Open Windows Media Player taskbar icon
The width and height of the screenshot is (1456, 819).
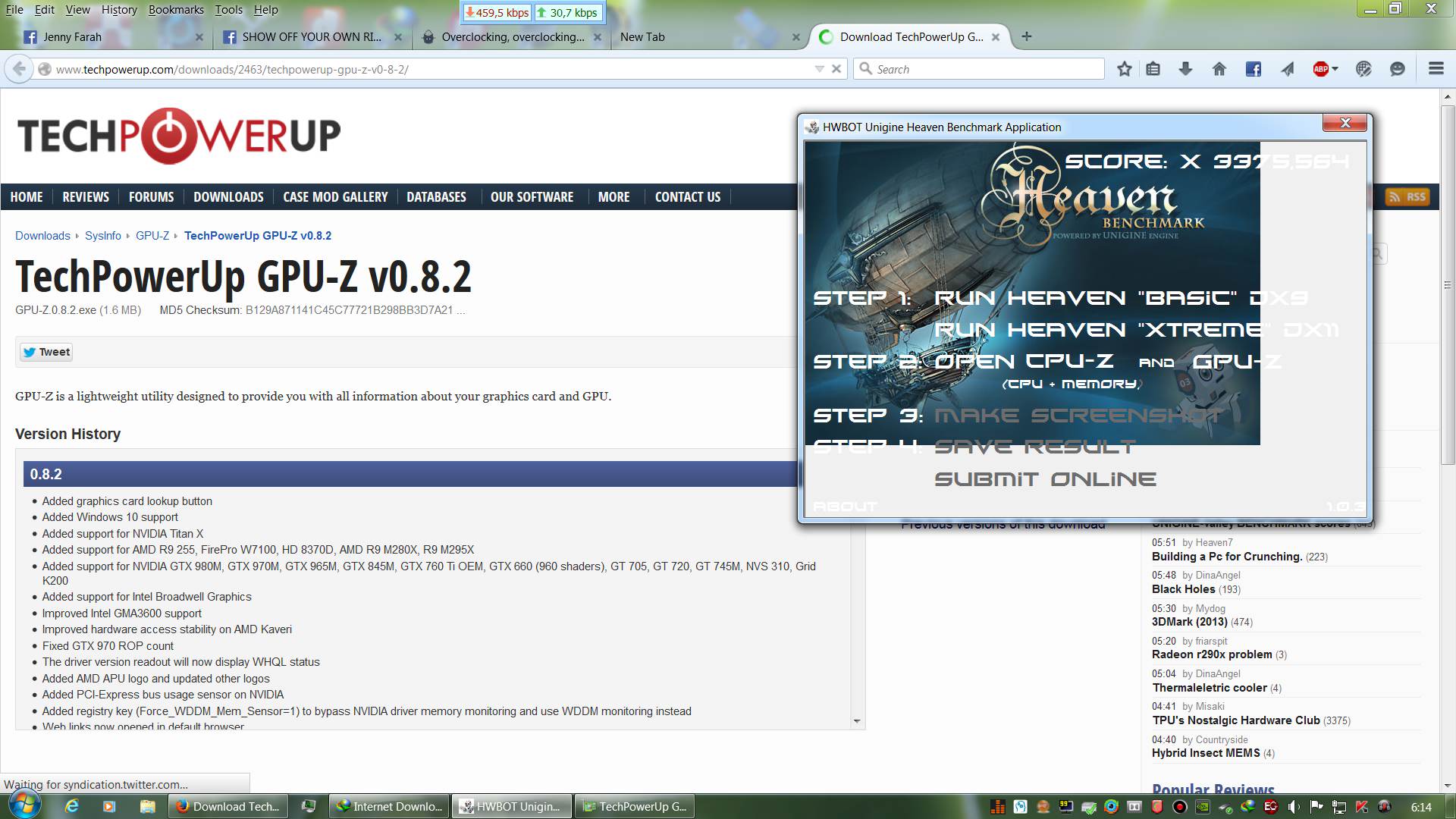[x=109, y=806]
